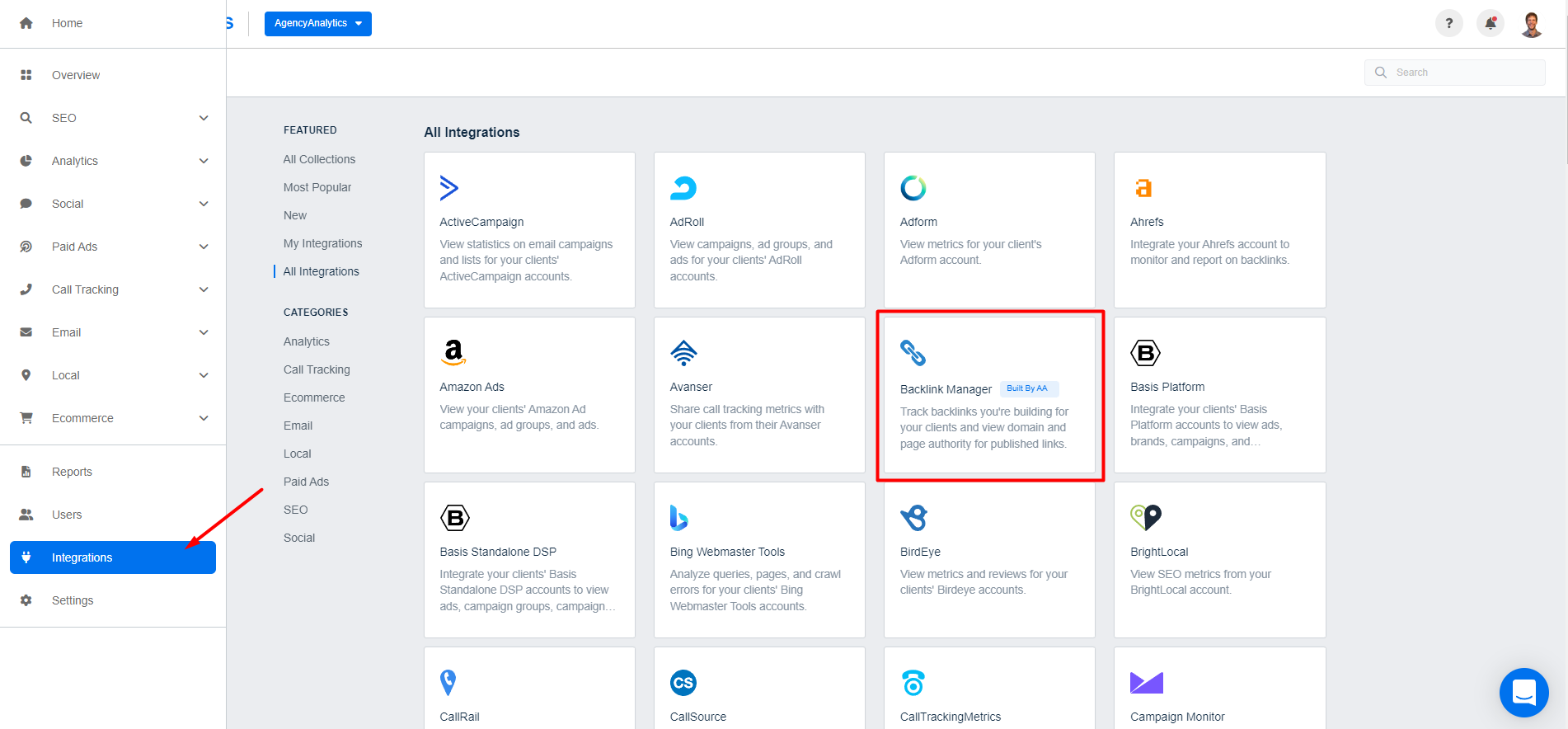The image size is (1568, 729).
Task: Click the ActiveCampaign logo icon
Action: [448, 188]
